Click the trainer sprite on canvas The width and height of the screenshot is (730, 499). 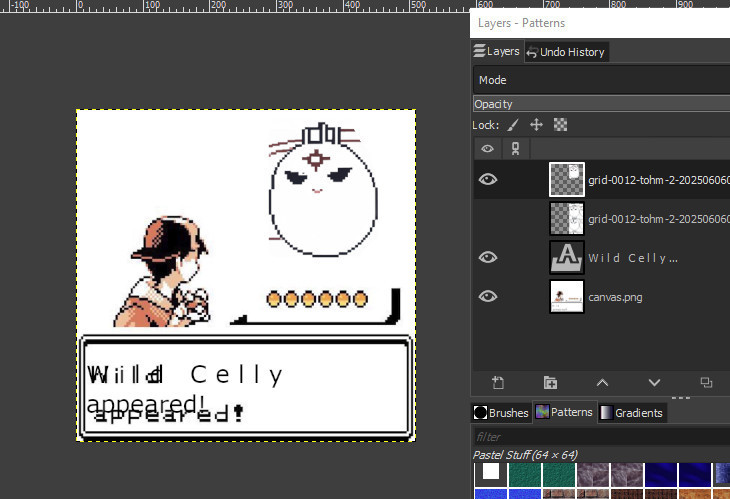[x=163, y=272]
